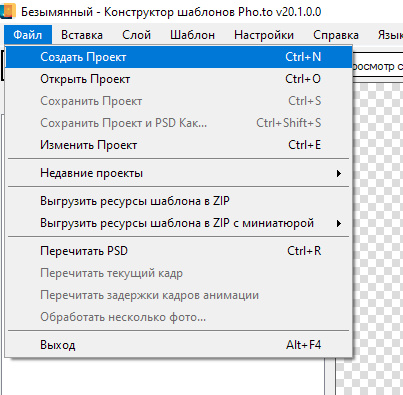This screenshot has height=395, width=403.
Task: Open the Язык menu
Action: (x=390, y=35)
